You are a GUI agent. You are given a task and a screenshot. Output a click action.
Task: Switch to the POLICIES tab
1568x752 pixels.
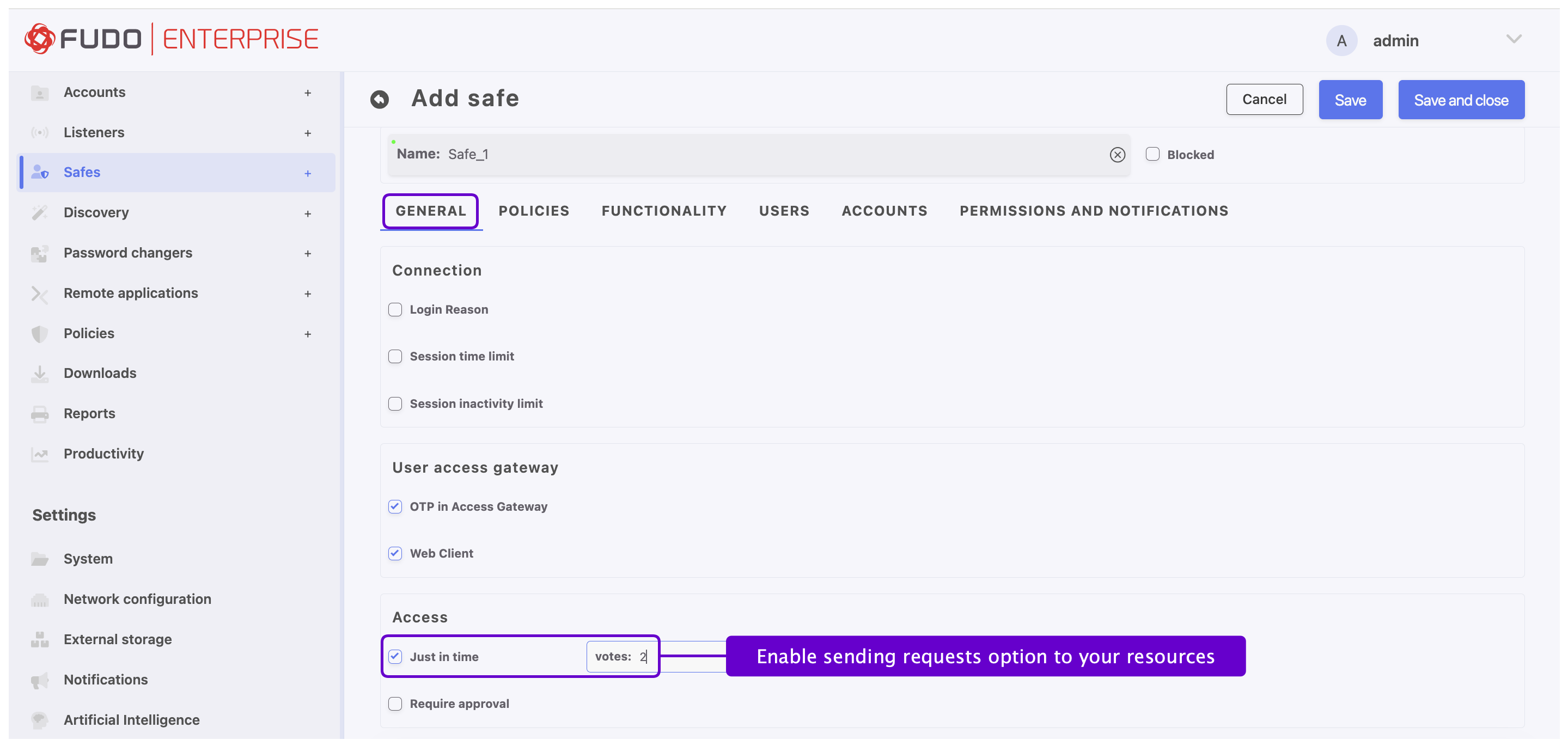coord(534,211)
